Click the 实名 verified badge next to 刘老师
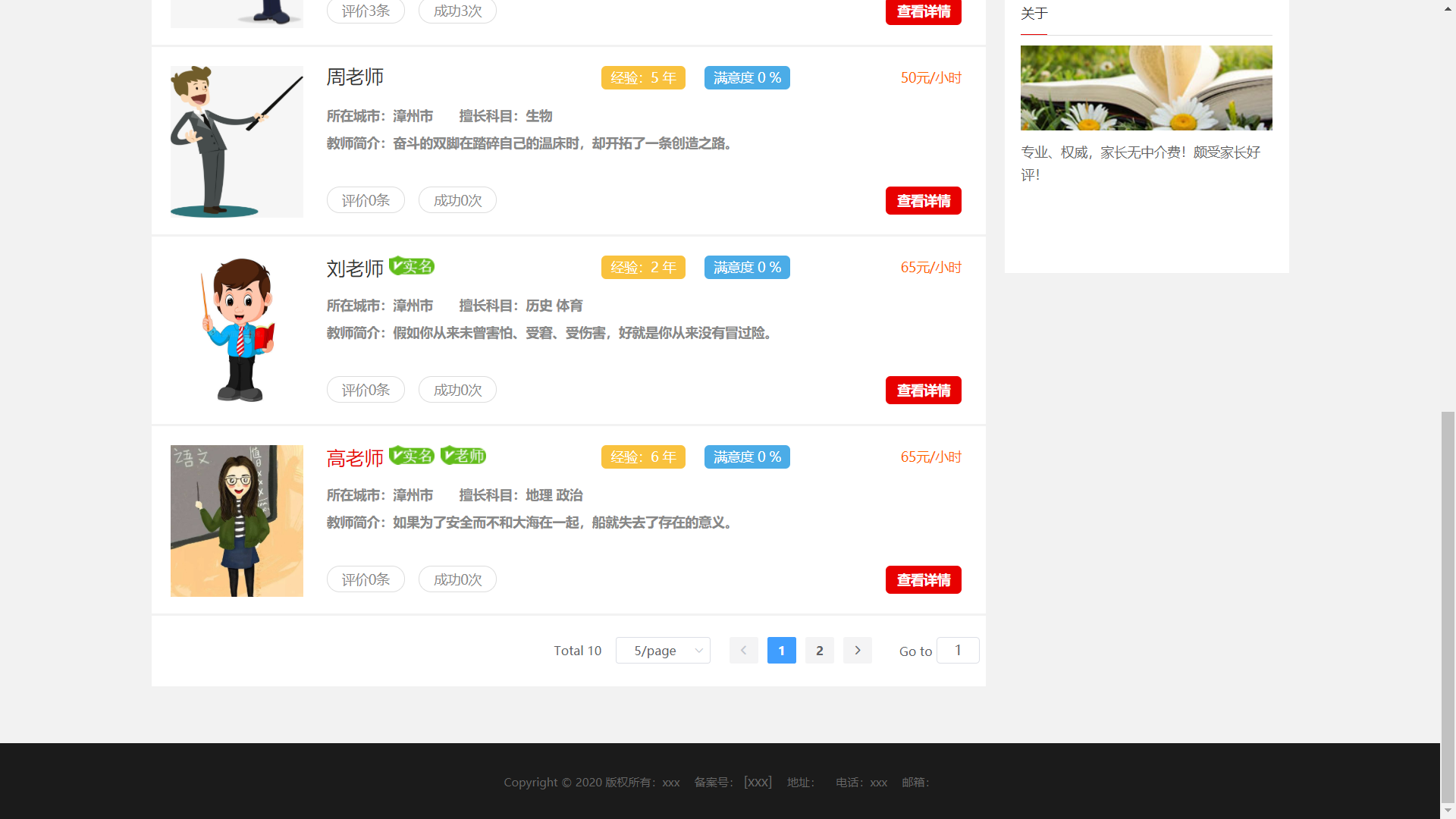This screenshot has width=1456, height=819. [x=412, y=266]
